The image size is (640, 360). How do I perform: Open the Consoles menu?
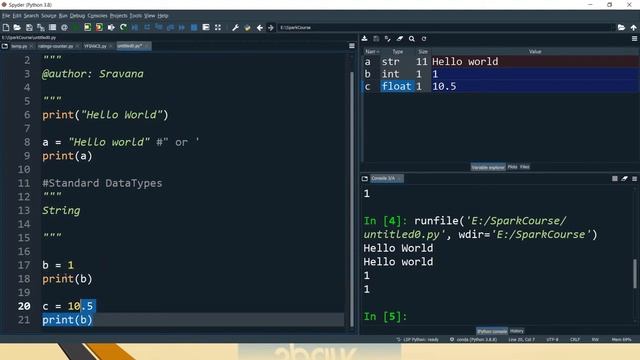[97, 16]
